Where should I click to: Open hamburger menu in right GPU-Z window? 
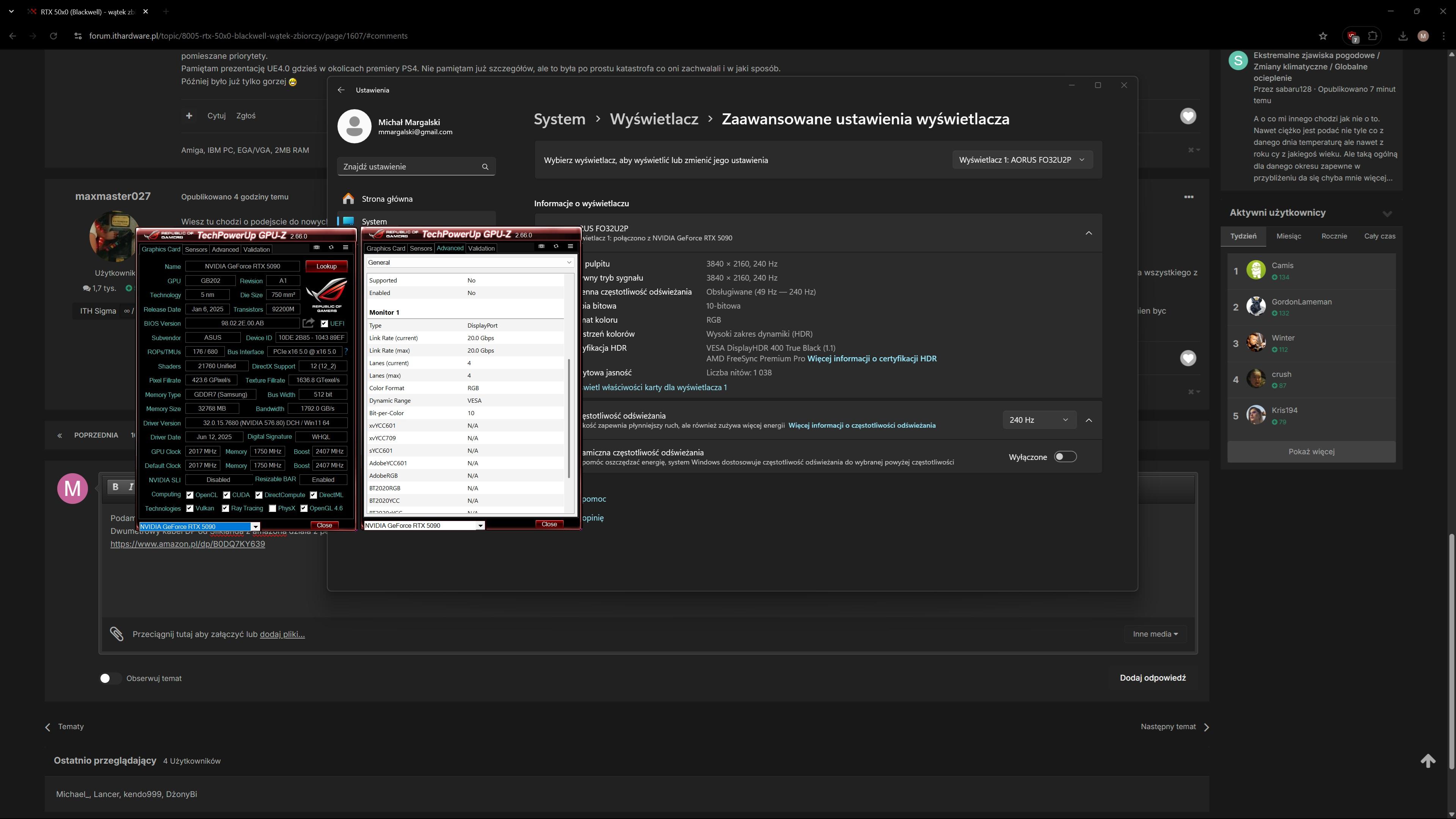point(570,246)
